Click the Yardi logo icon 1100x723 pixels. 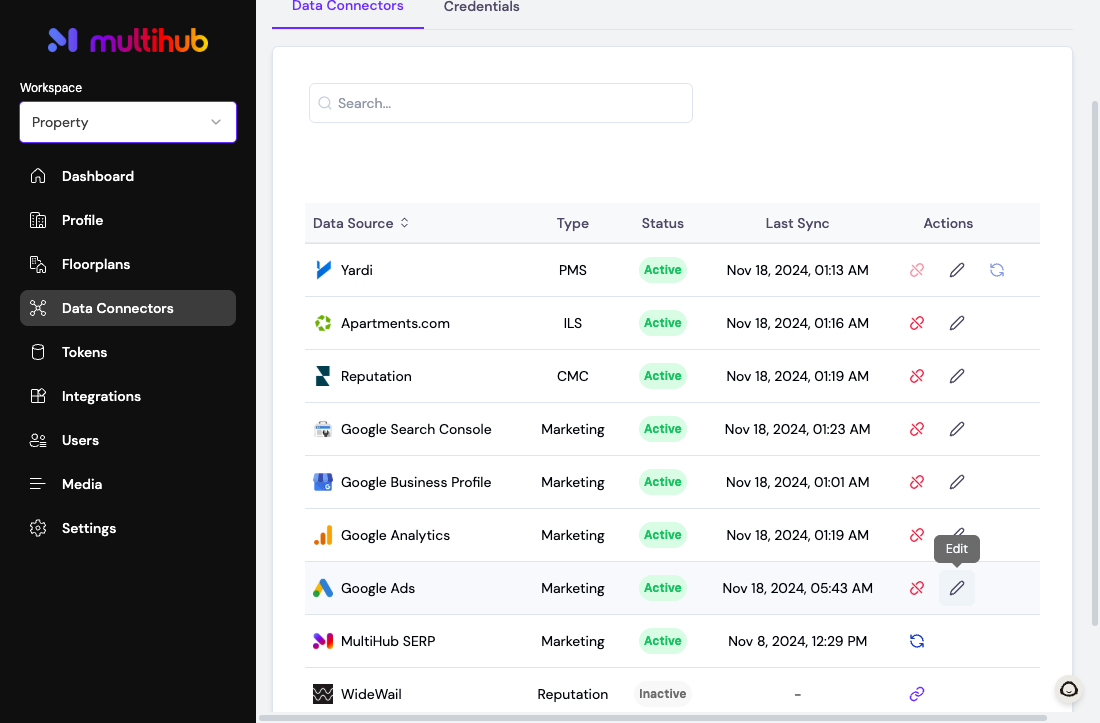pyautogui.click(x=323, y=270)
